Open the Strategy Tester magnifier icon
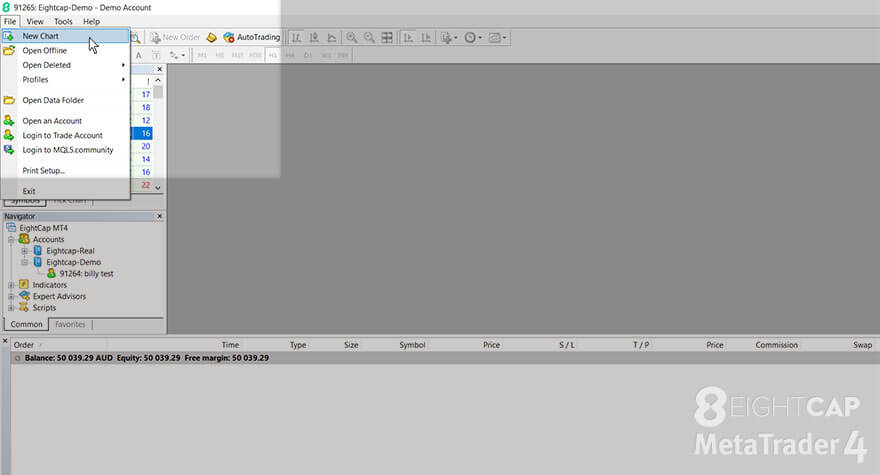This screenshot has height=475, width=880. 136,38
